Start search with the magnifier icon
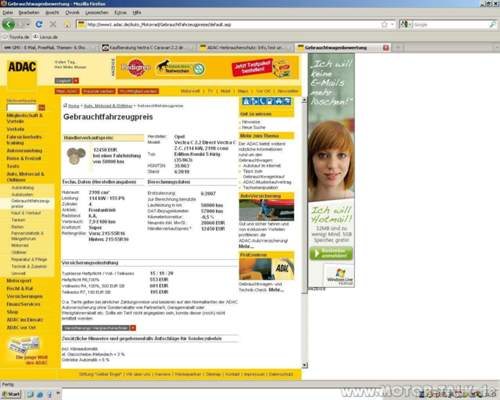Screen dimensions: 500x400 click(492, 24)
